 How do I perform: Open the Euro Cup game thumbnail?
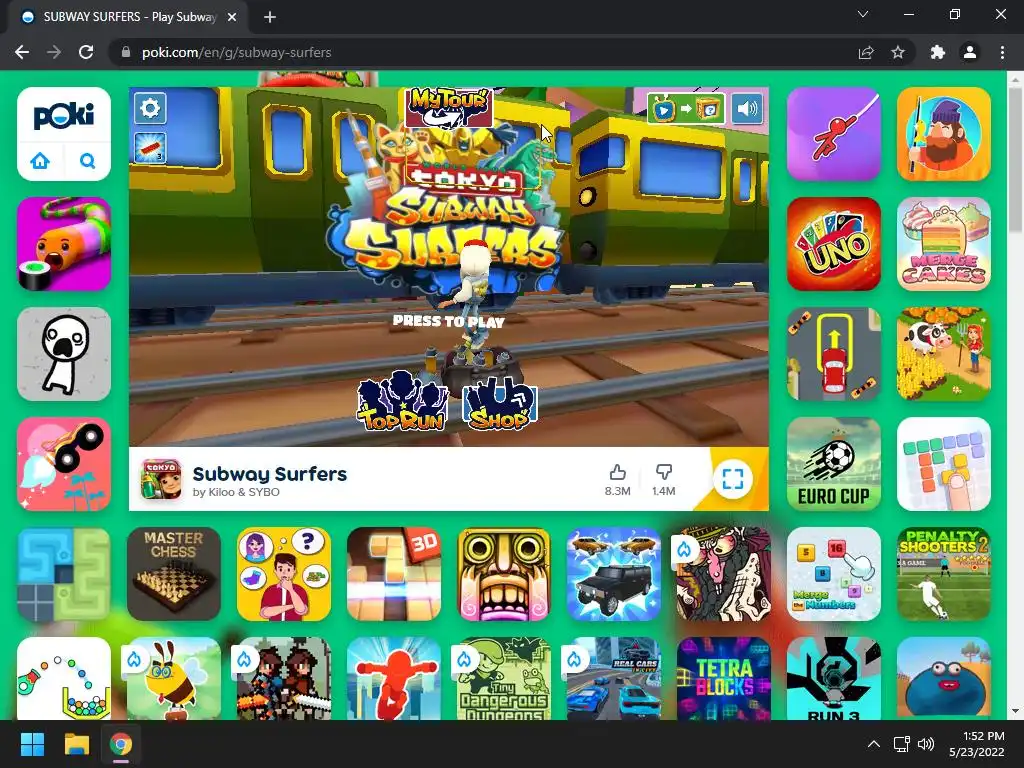pyautogui.click(x=834, y=464)
